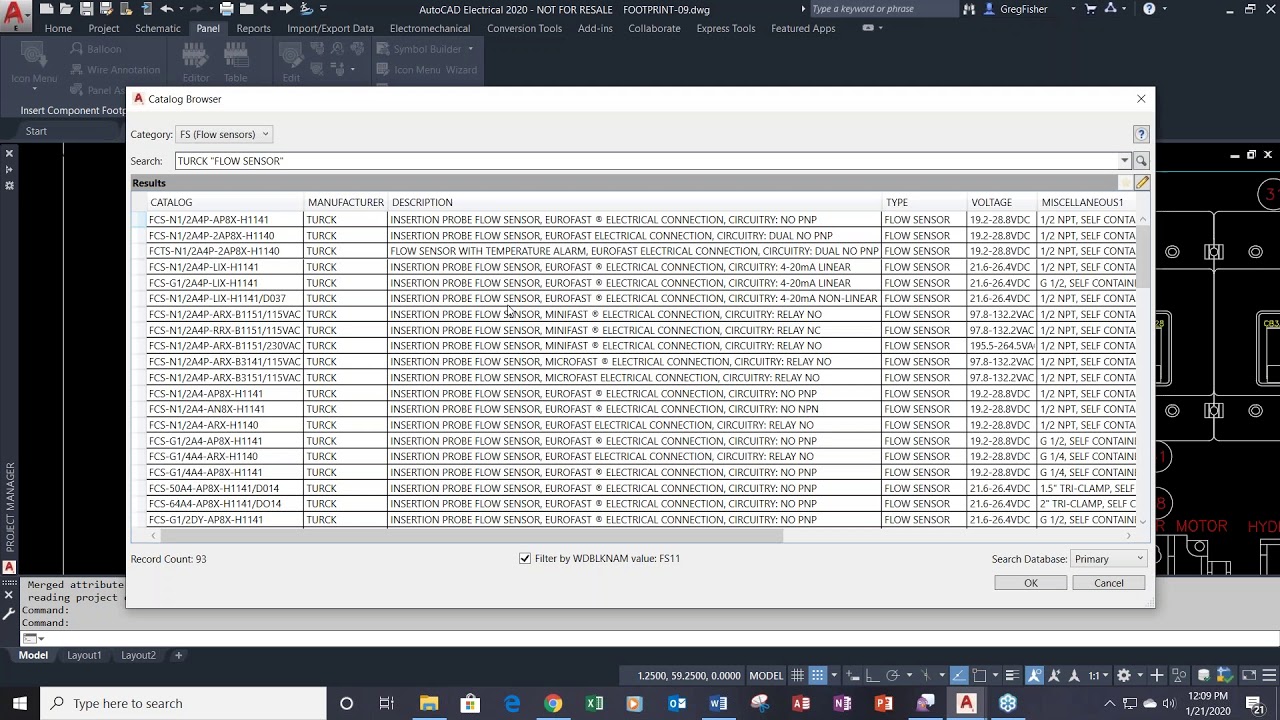Click the isolate objects icon in status bar

(1179, 675)
